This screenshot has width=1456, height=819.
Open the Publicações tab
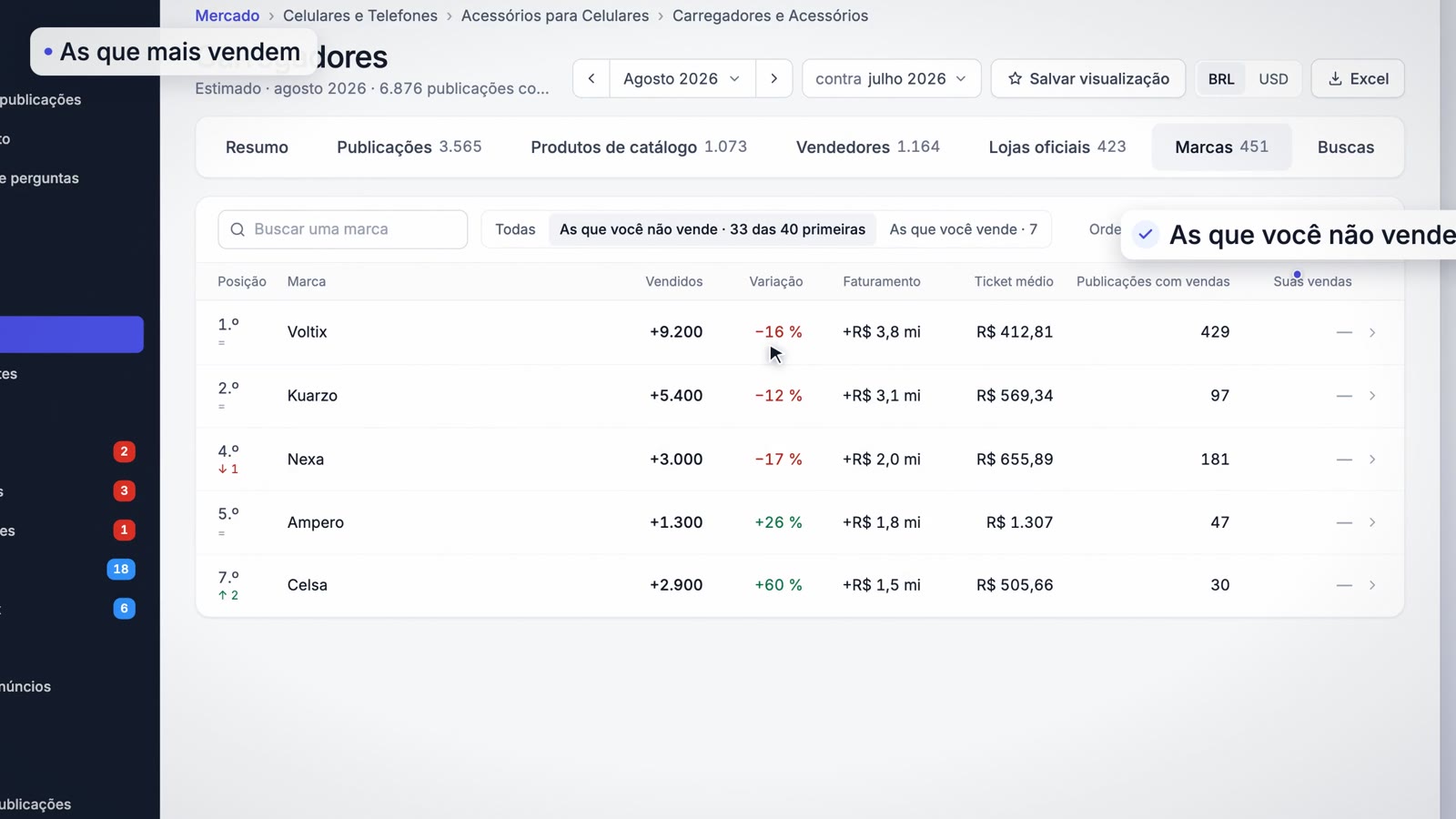tap(409, 147)
